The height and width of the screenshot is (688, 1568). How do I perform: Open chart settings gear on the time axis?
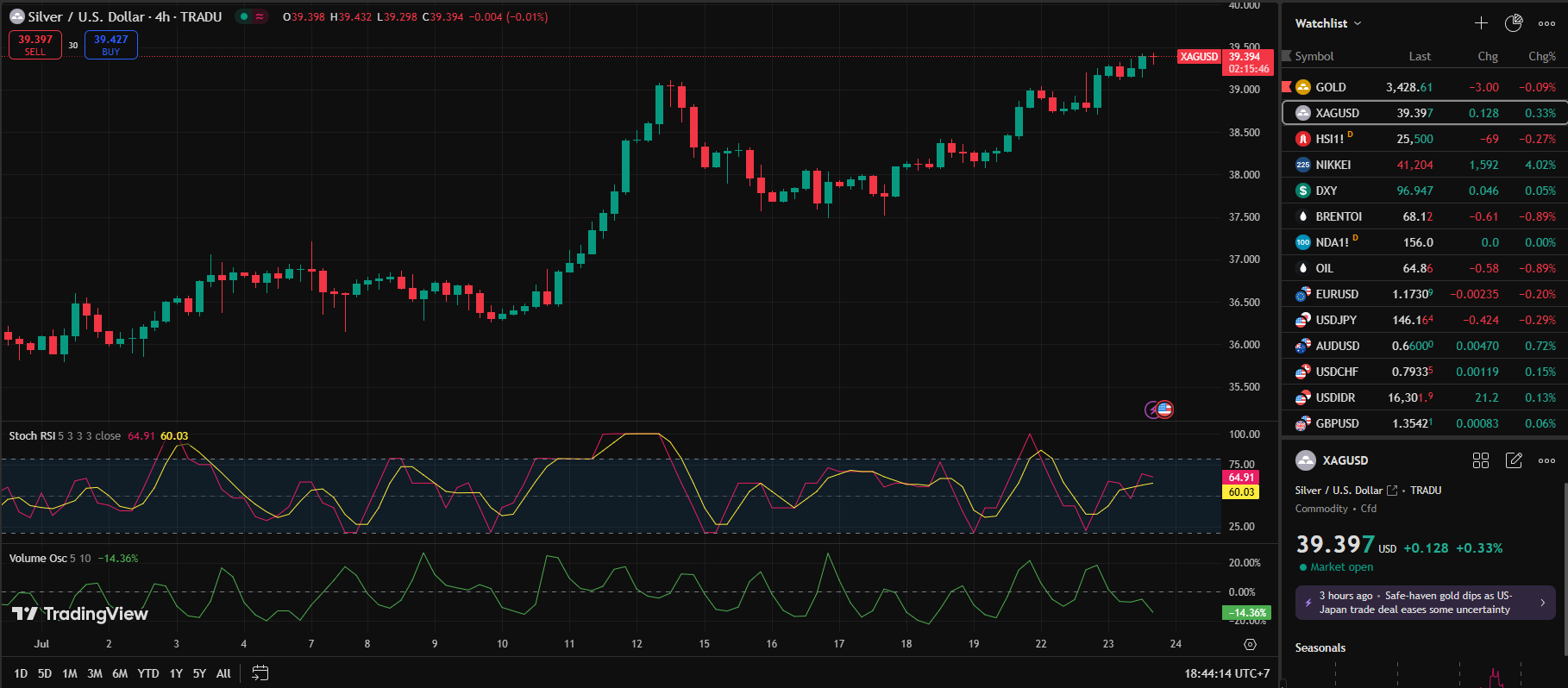pyautogui.click(x=1250, y=644)
